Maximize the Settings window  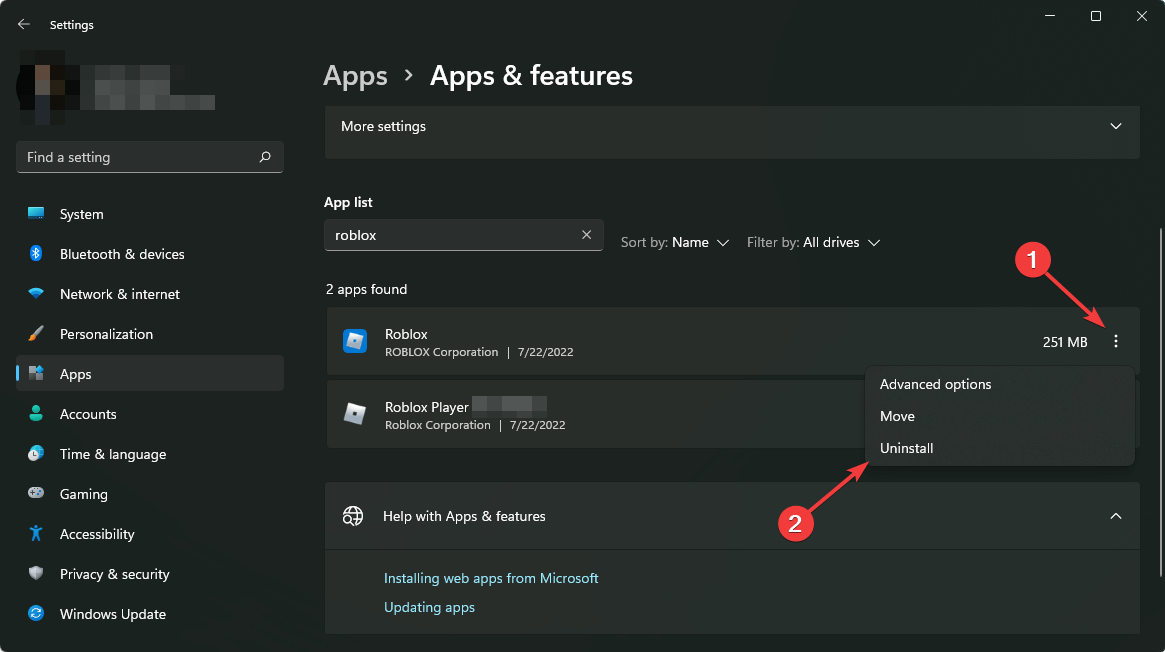click(1095, 16)
